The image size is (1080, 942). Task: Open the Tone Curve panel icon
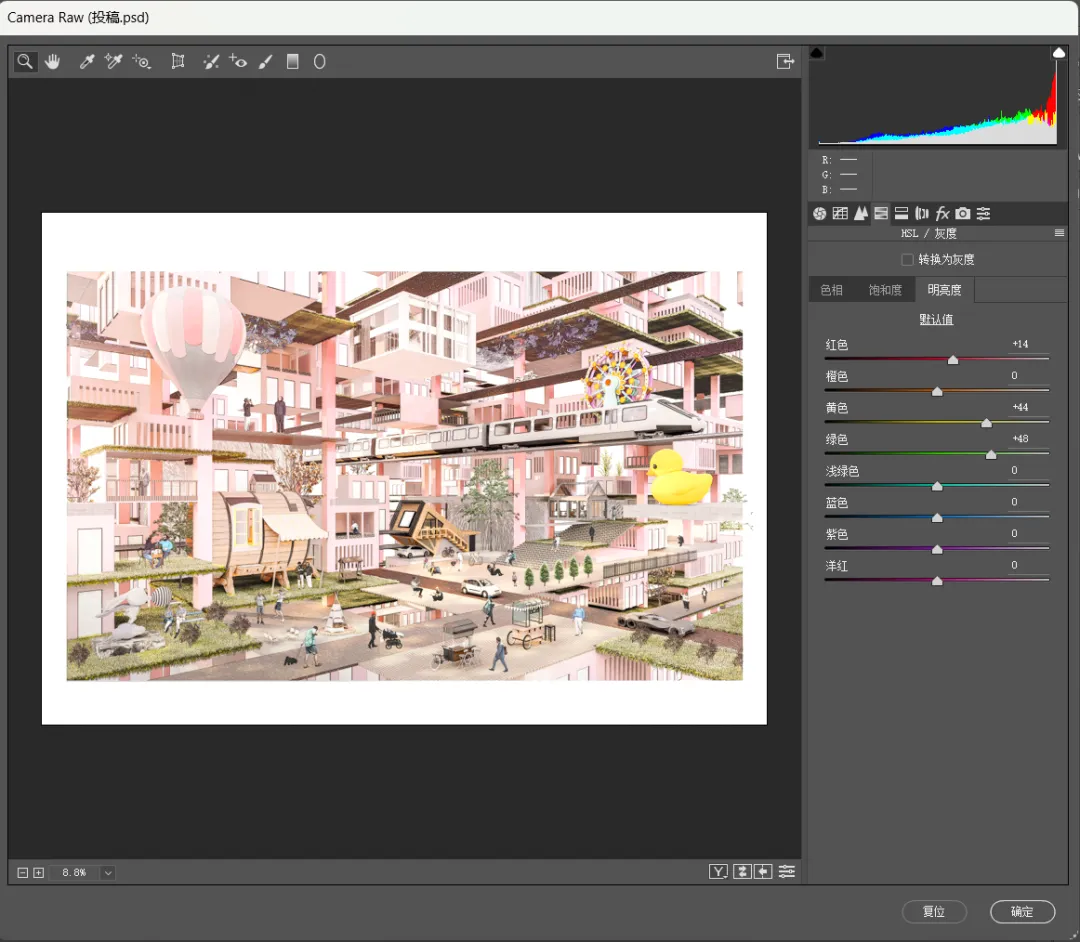[x=840, y=213]
